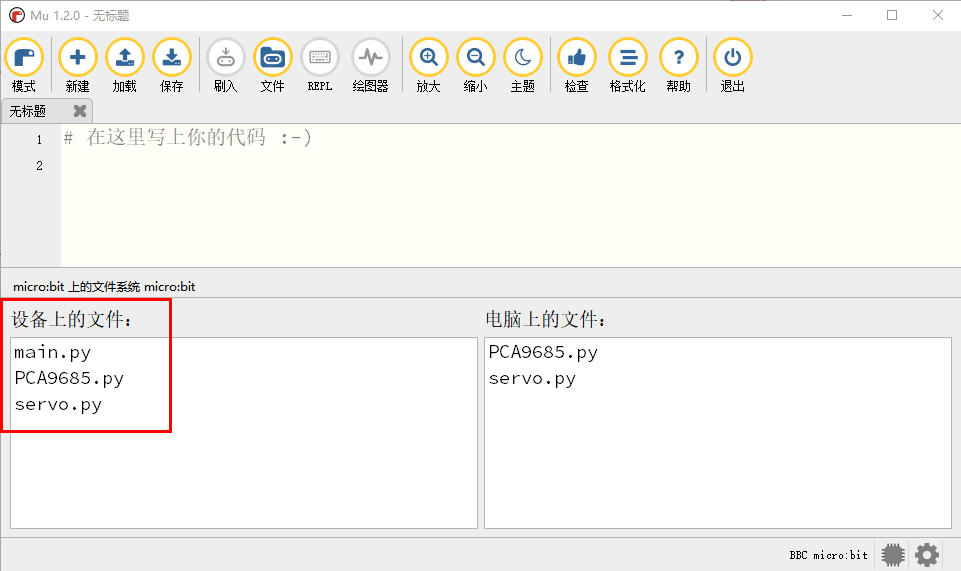Open Help (帮助)
961x571 pixels.
click(678, 65)
